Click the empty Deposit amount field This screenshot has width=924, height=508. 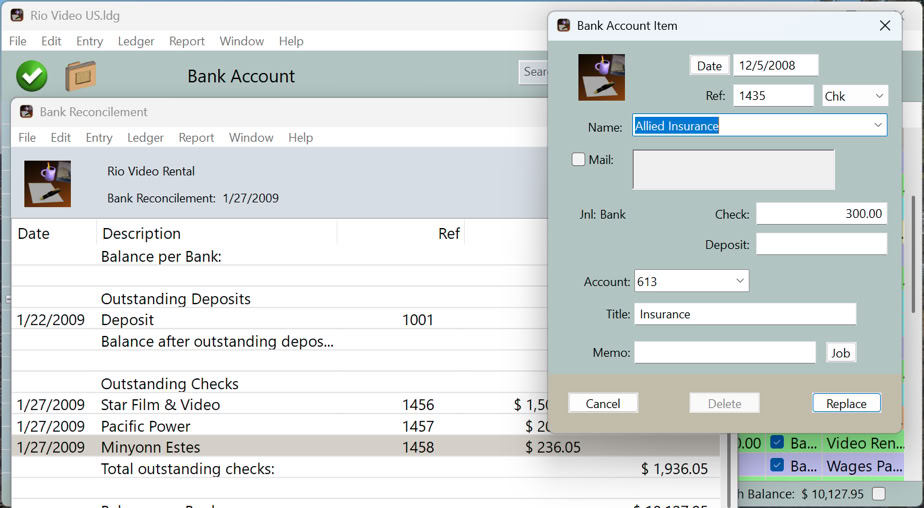(x=821, y=244)
